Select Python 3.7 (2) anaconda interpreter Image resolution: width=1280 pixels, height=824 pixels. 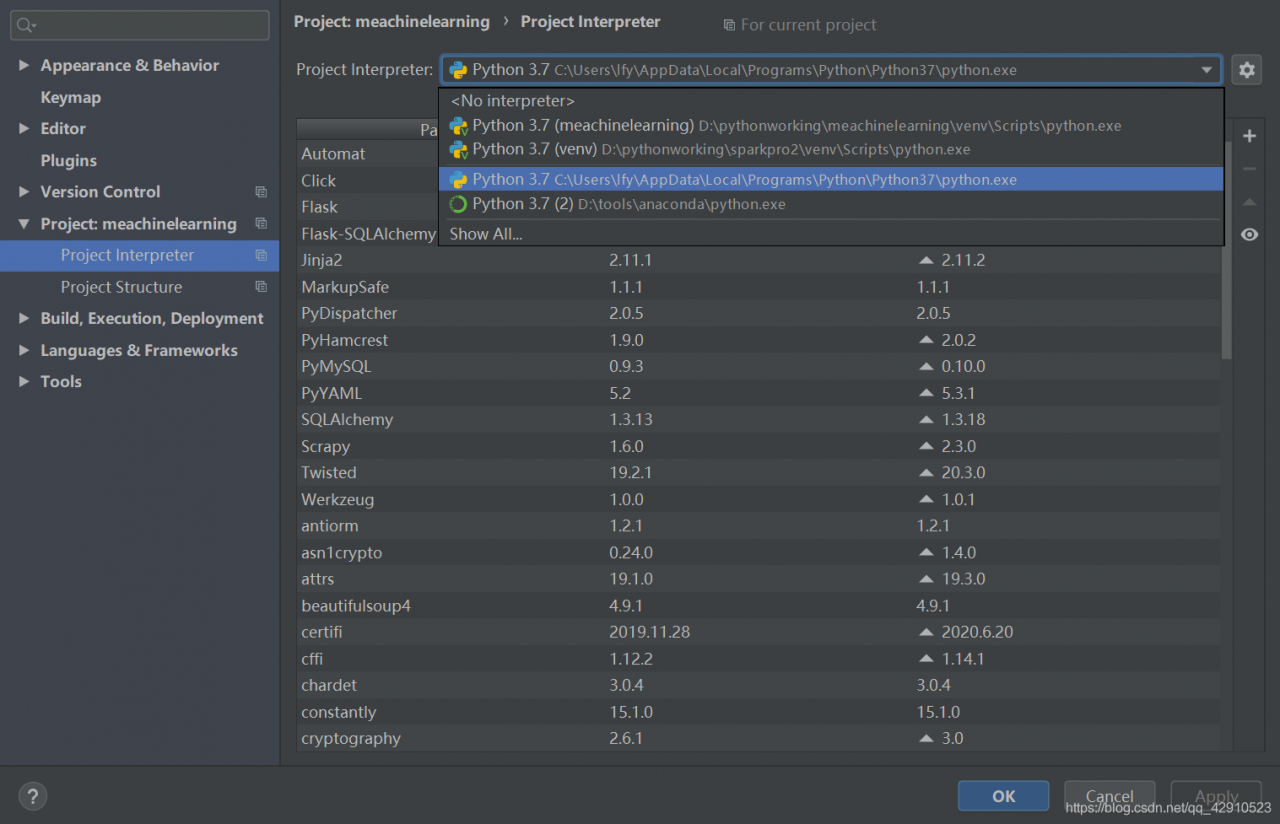tap(831, 204)
